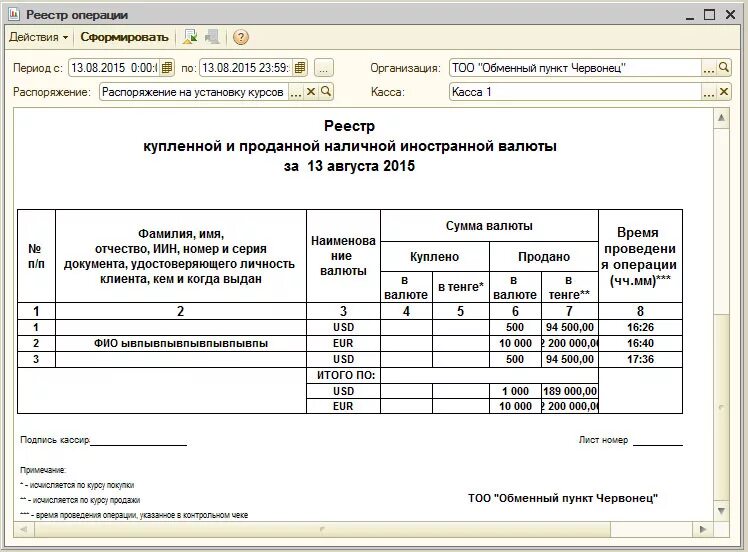Click the Организация input field
Image resolution: width=748 pixels, height=552 pixels.
tap(575, 68)
